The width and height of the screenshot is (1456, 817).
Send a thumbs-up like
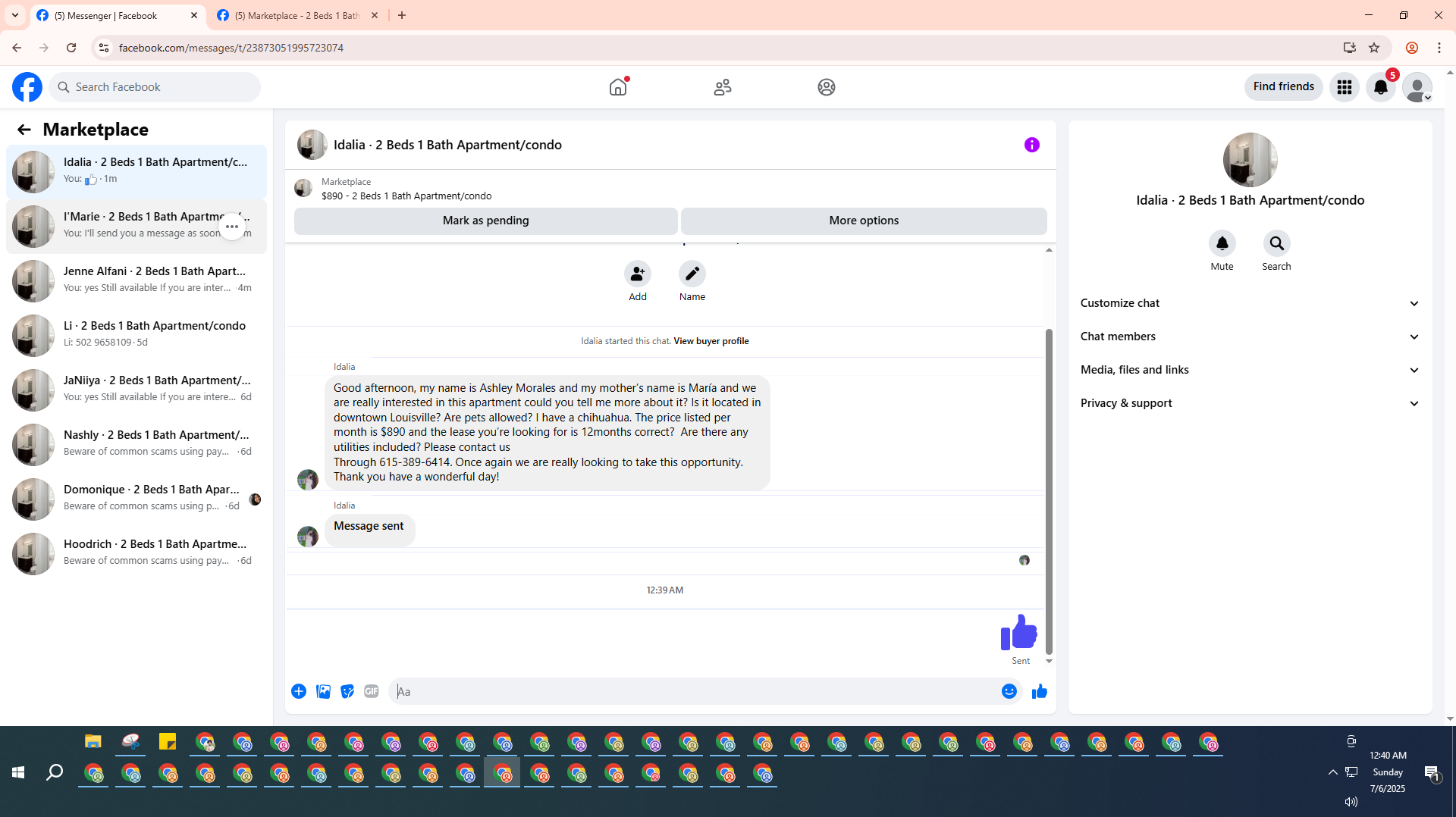coord(1040,691)
